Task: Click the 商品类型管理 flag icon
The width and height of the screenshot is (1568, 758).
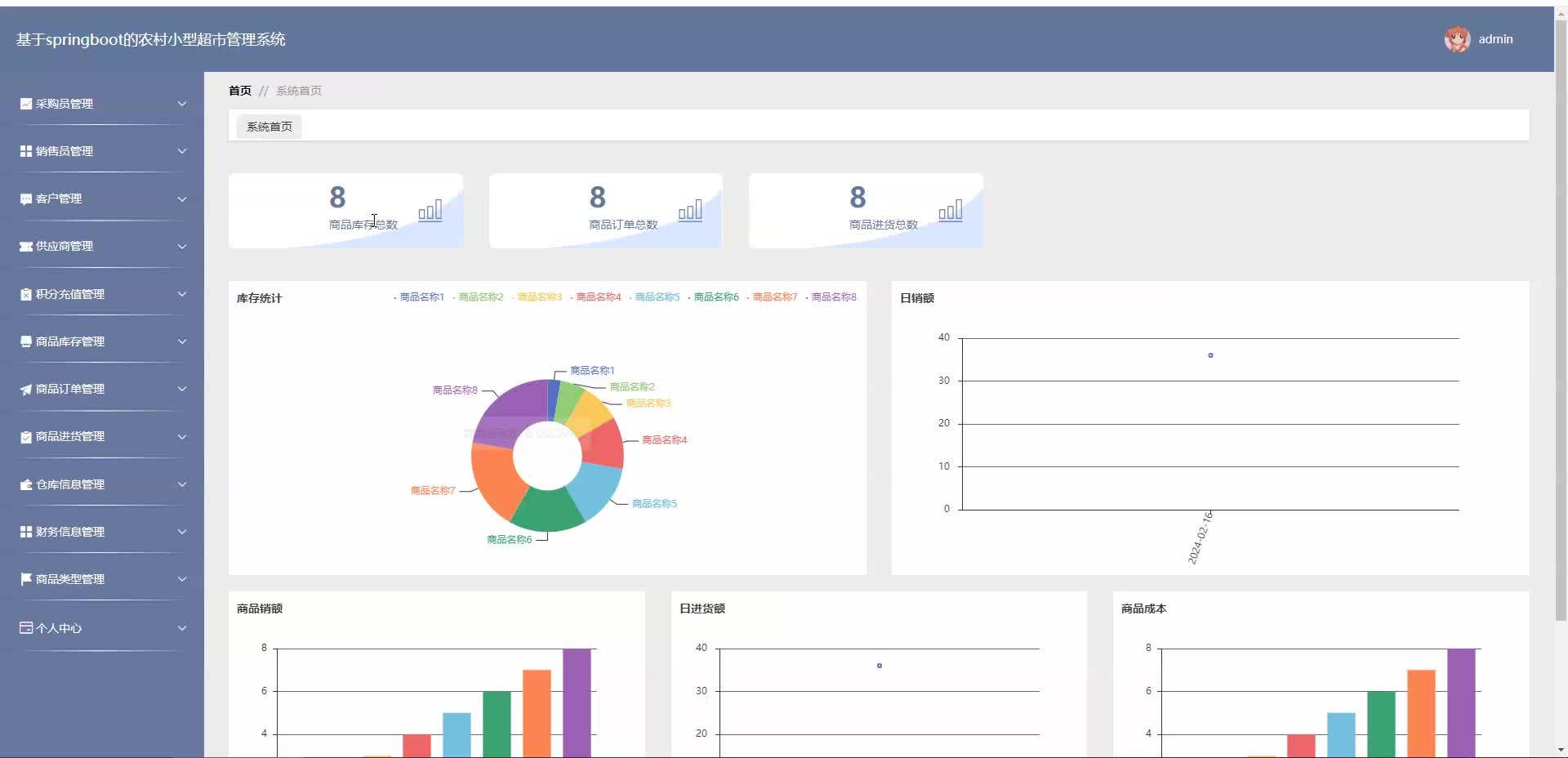Action: [x=26, y=579]
